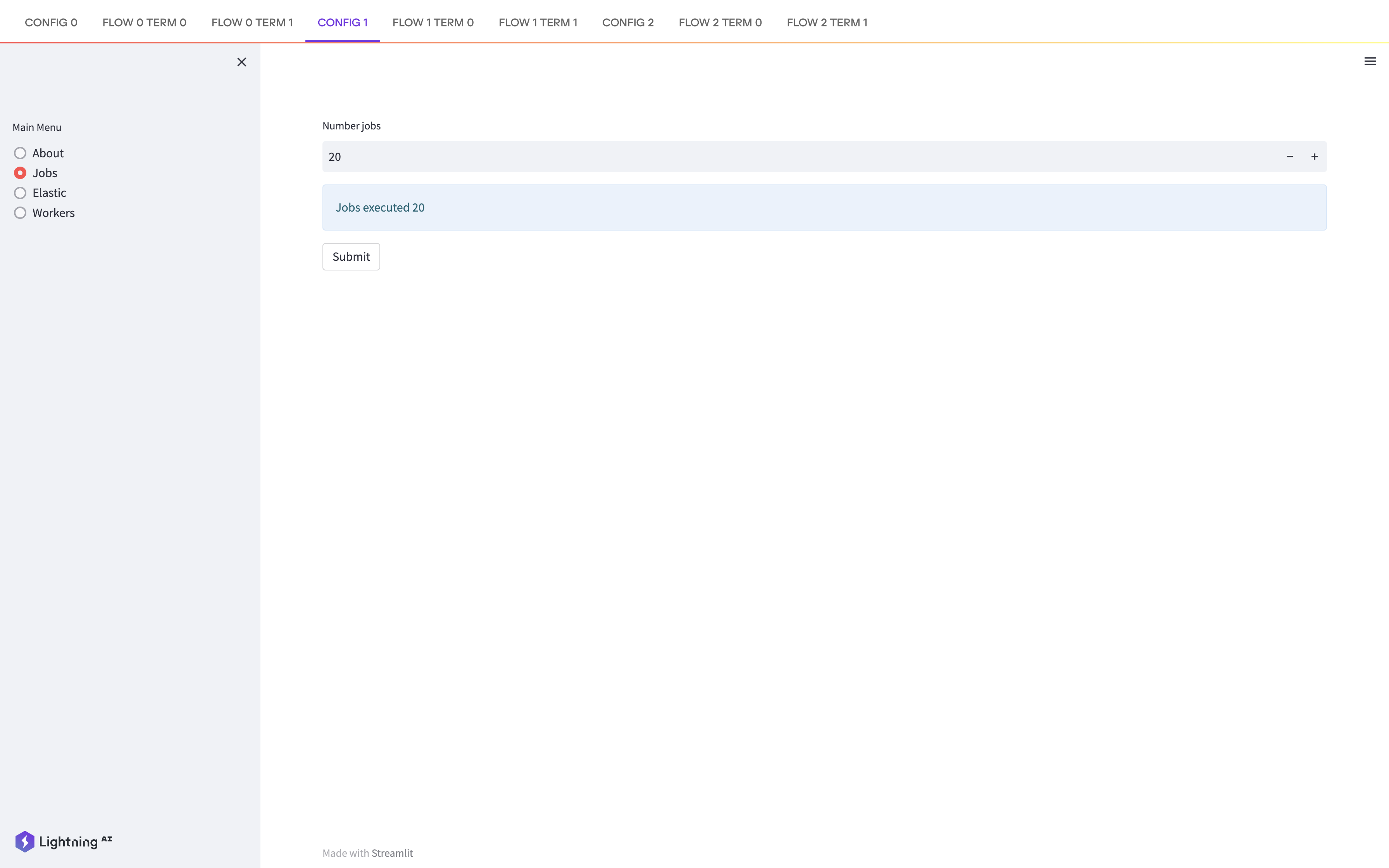Screen dimensions: 1389x868
Task: Open the FLOW 1 TERM 1 tab
Action: pos(538,22)
